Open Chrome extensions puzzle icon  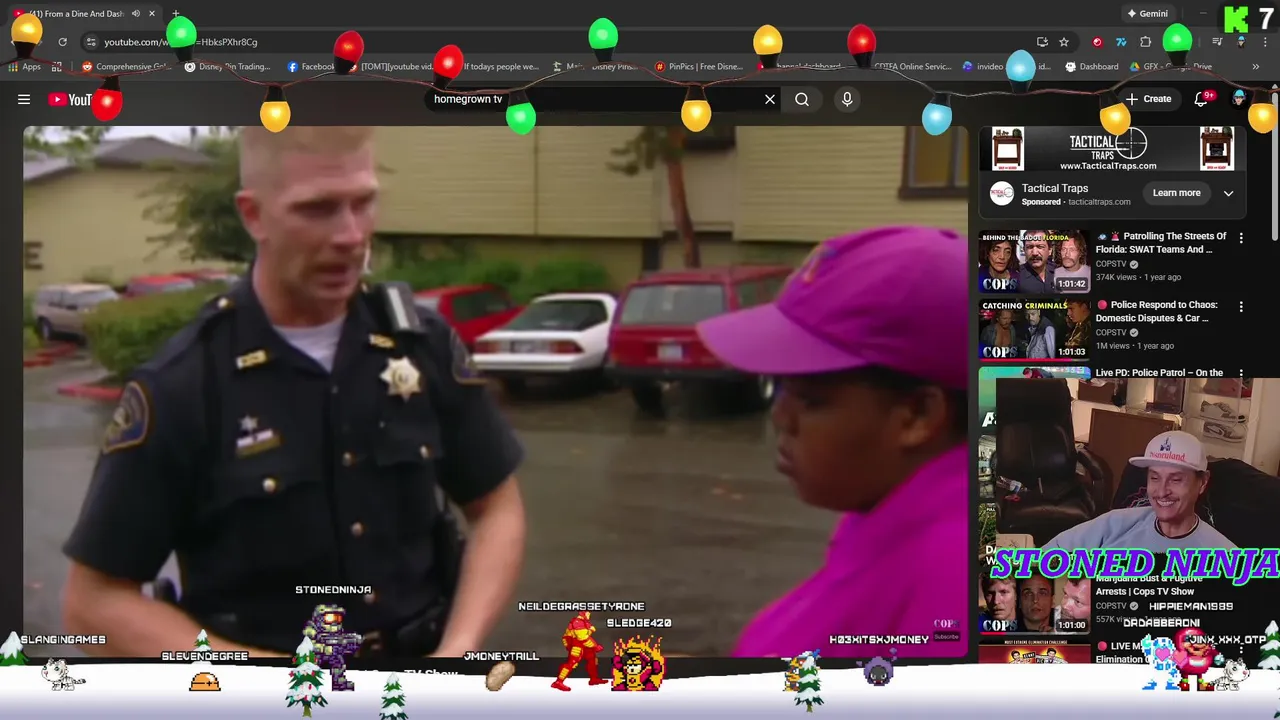click(1146, 42)
